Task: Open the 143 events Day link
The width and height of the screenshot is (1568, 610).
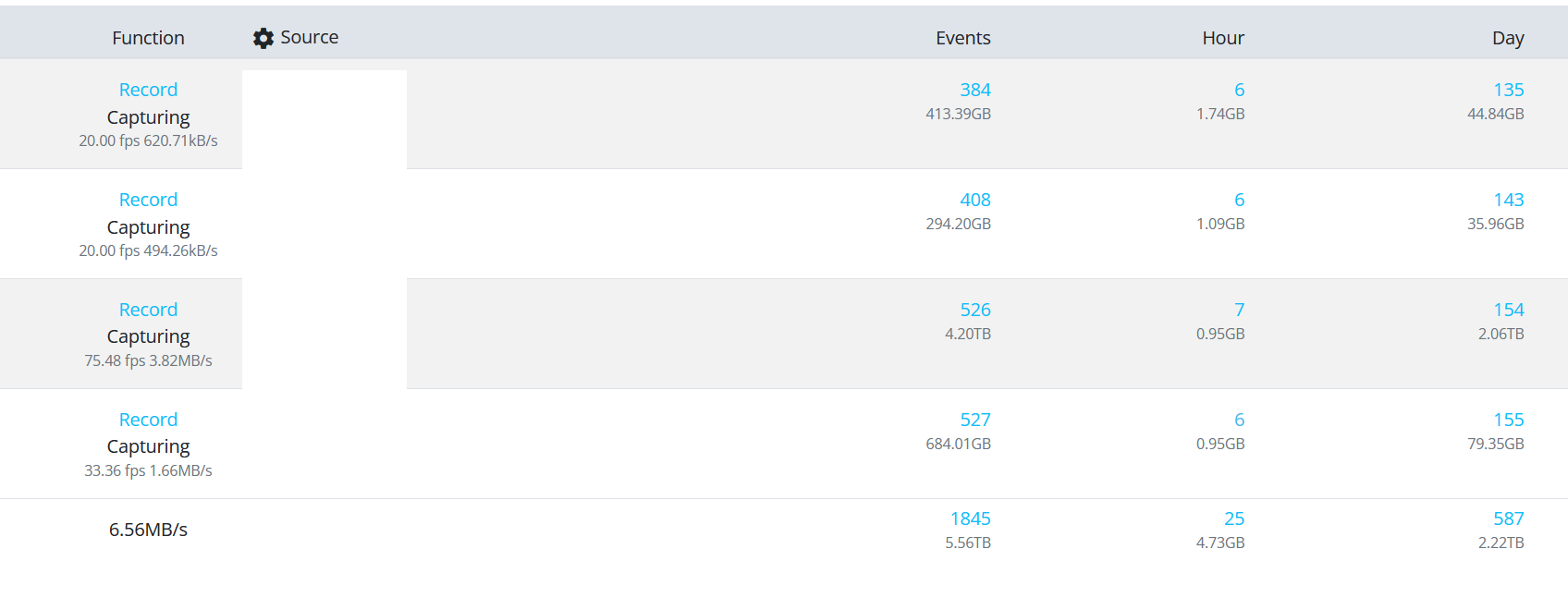Action: tap(1508, 200)
